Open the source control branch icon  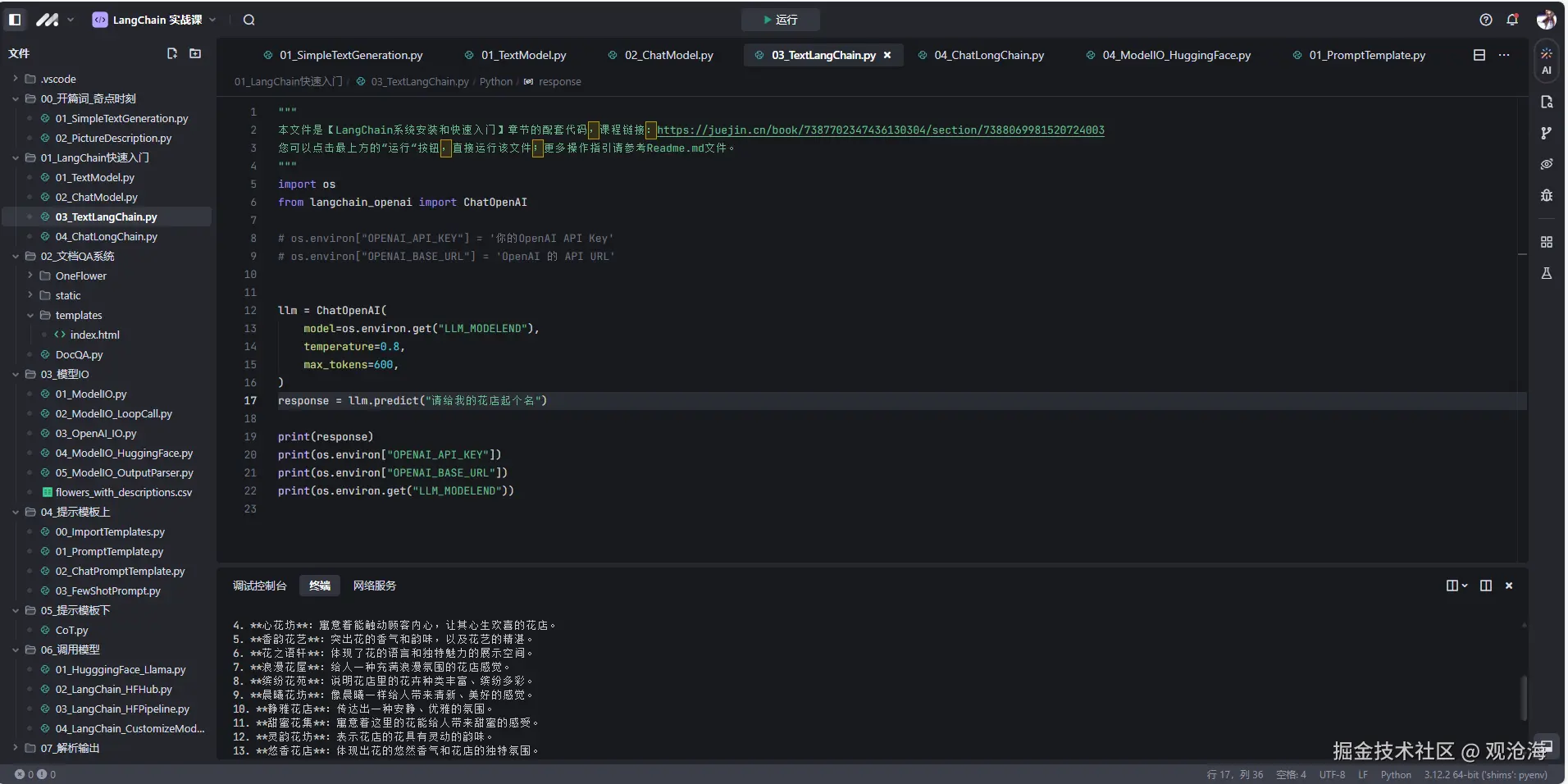tap(1546, 133)
